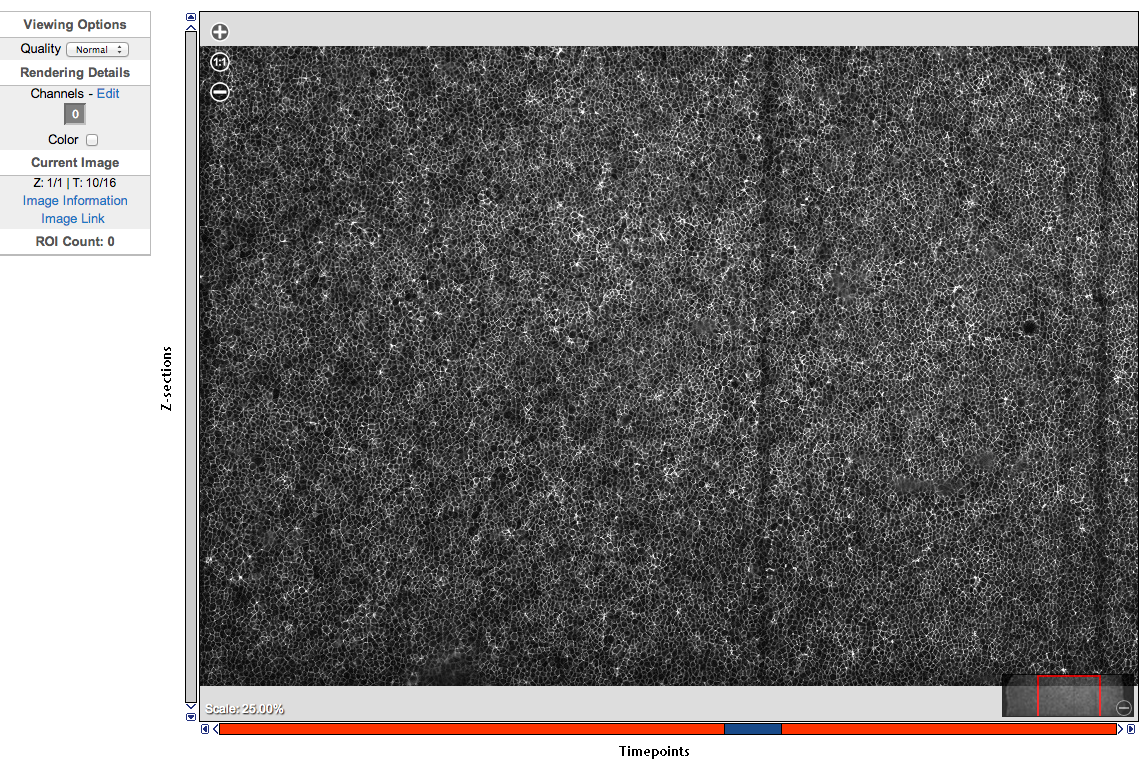Screen dimensions: 1144x759
Task: Open the Quality dropdown
Action: coord(97,49)
